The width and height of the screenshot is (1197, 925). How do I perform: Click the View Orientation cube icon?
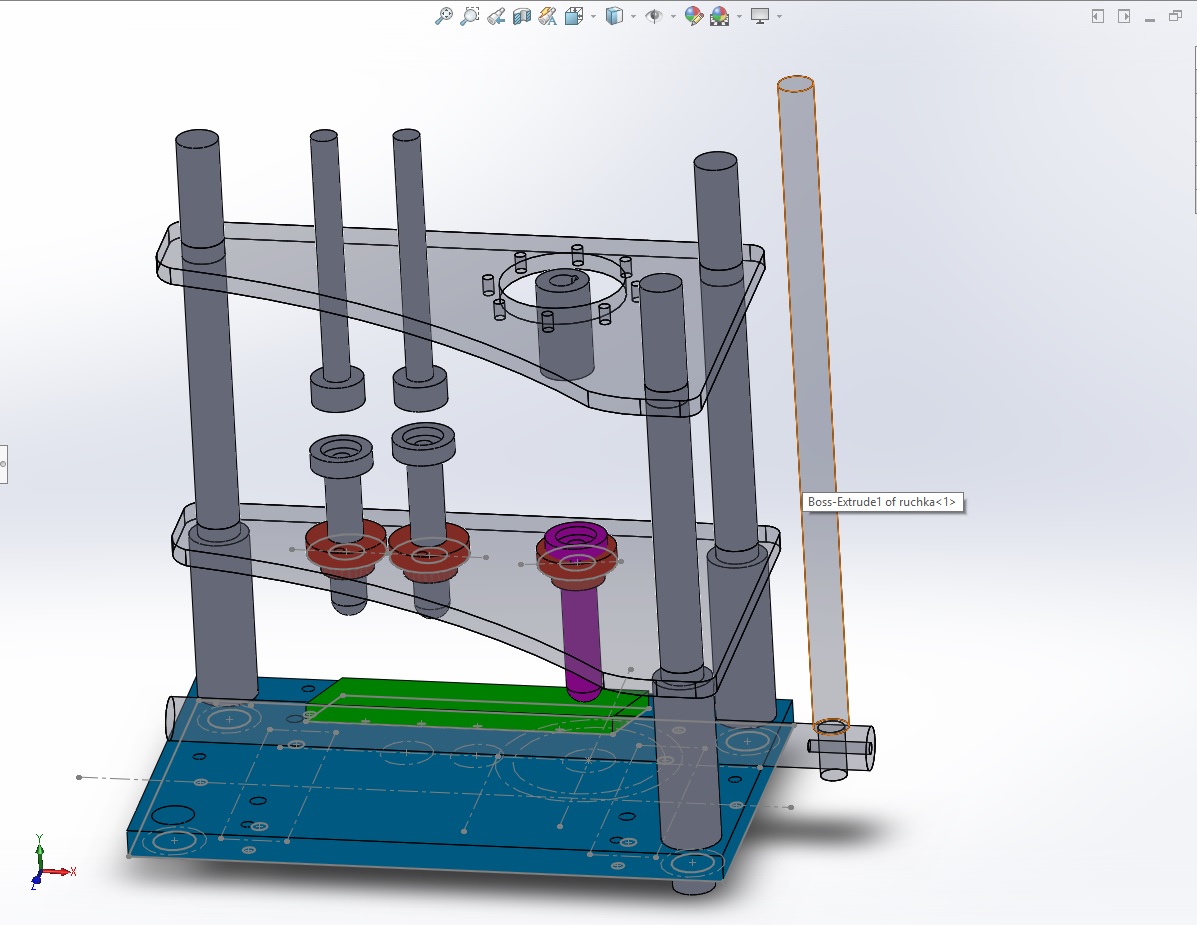point(574,16)
